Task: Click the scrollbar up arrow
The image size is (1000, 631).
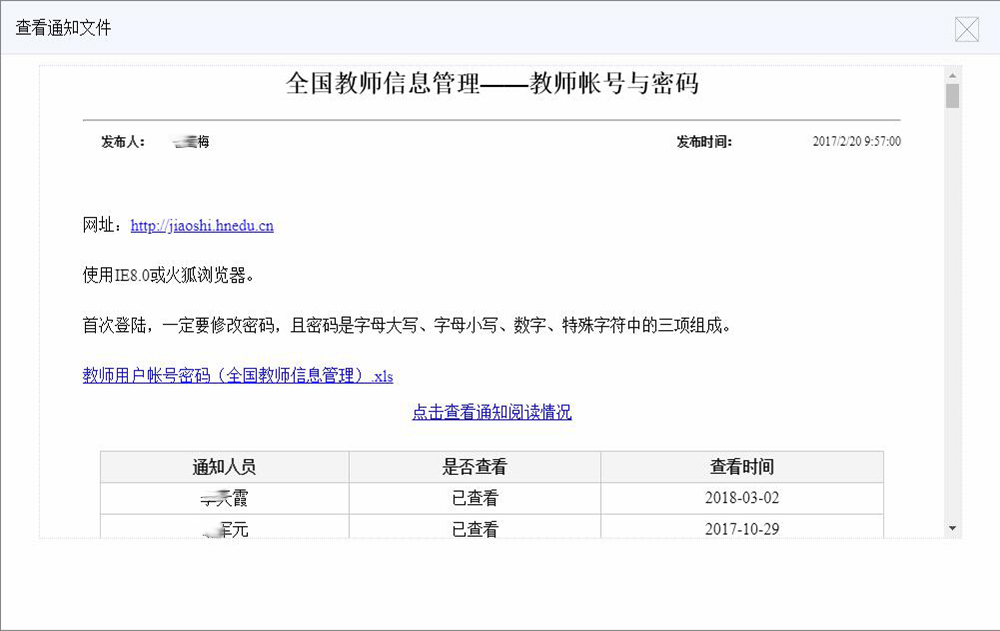Action: point(952,75)
